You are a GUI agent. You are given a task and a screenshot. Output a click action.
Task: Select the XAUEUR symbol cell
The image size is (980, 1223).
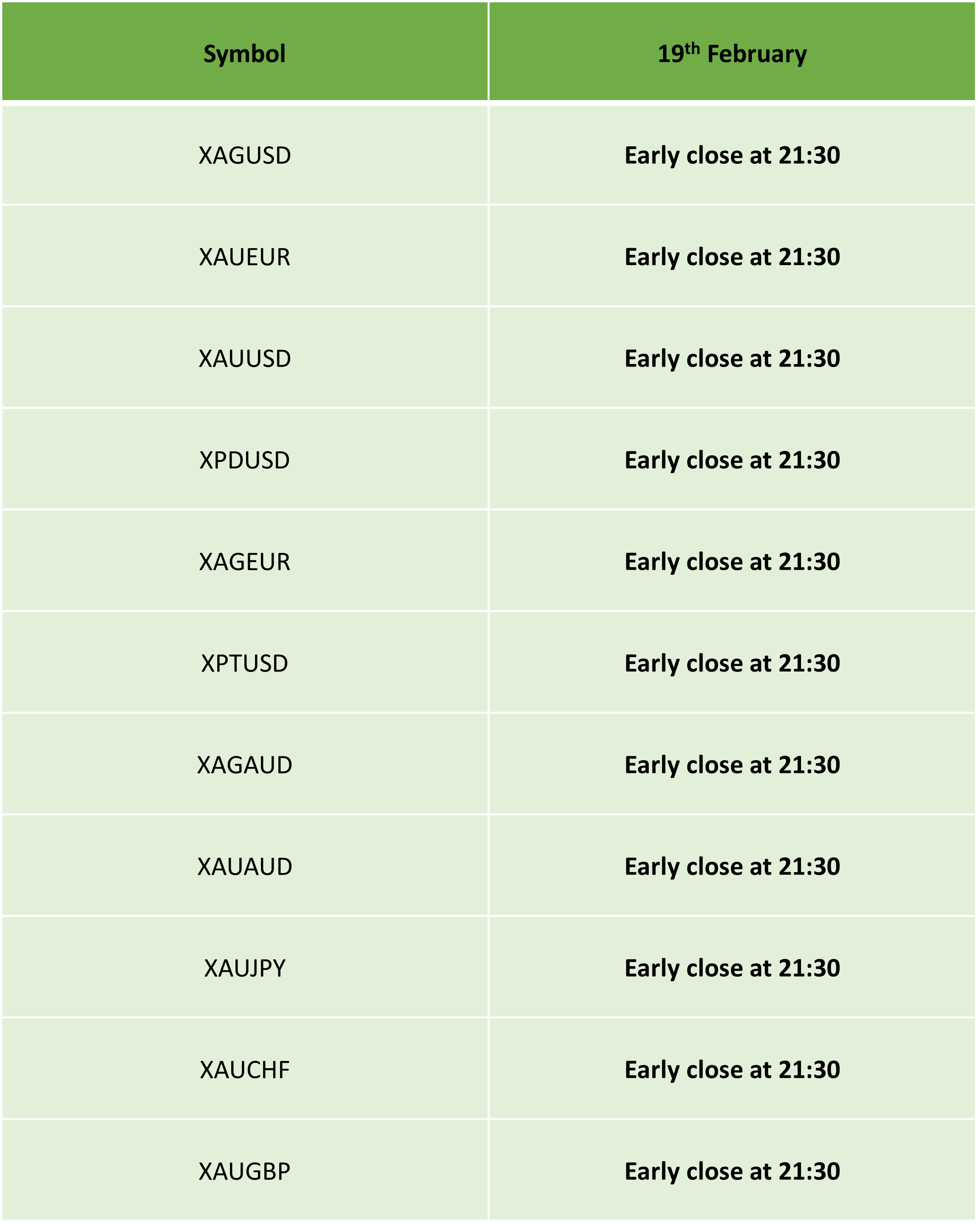(244, 257)
